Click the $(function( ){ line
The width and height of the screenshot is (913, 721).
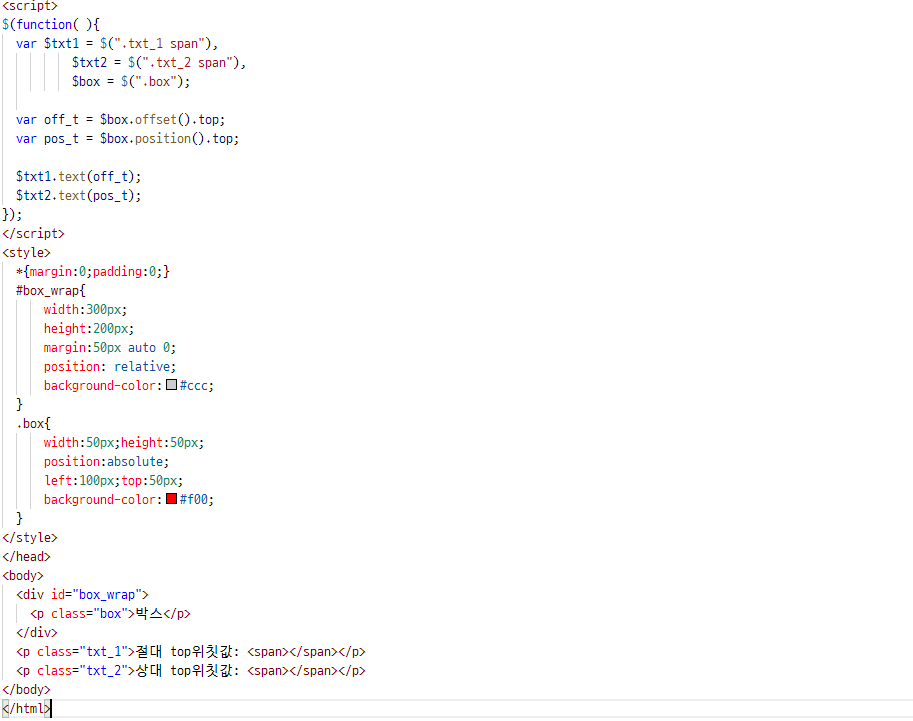click(x=51, y=24)
